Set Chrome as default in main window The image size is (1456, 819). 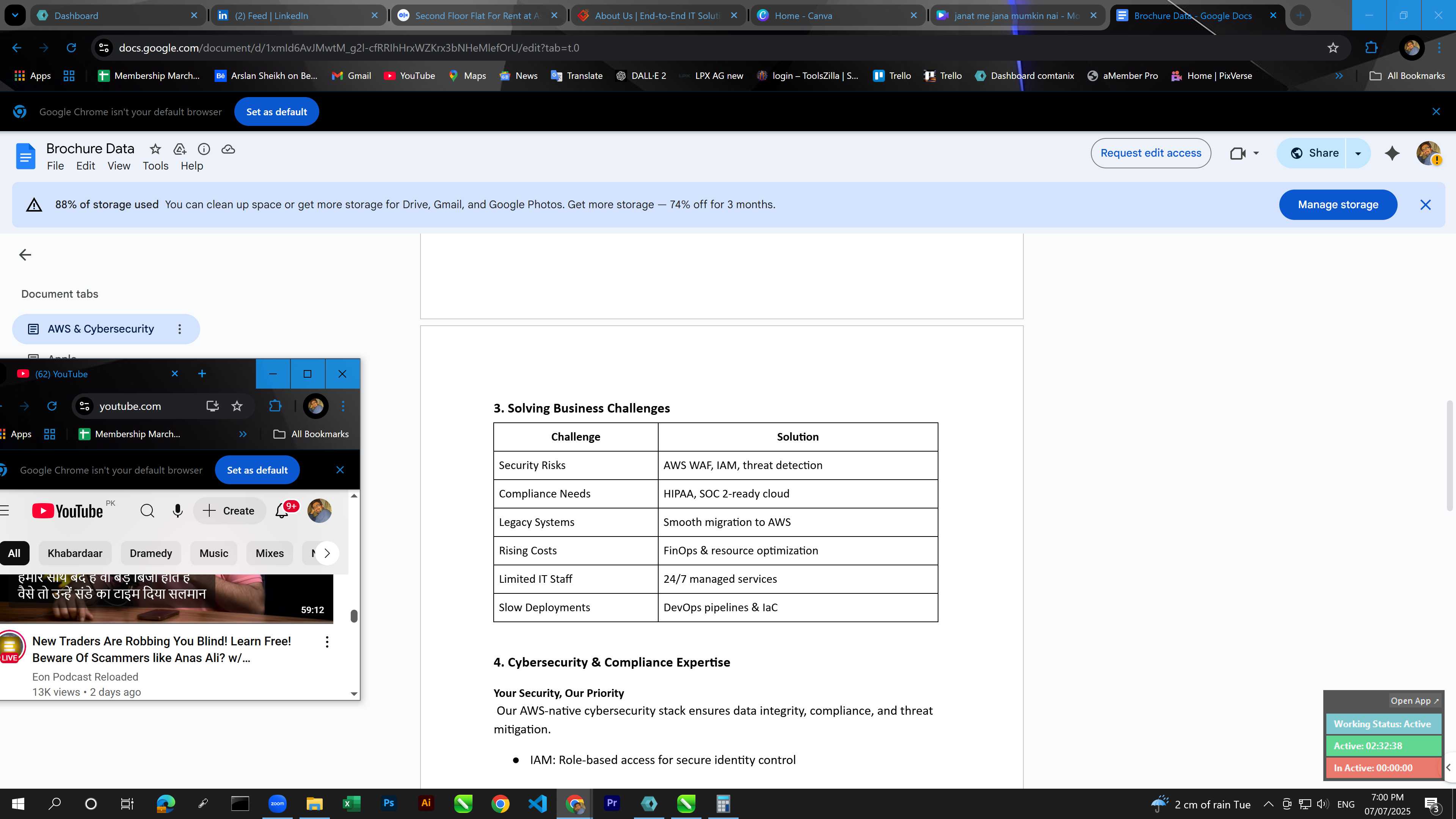(x=276, y=112)
